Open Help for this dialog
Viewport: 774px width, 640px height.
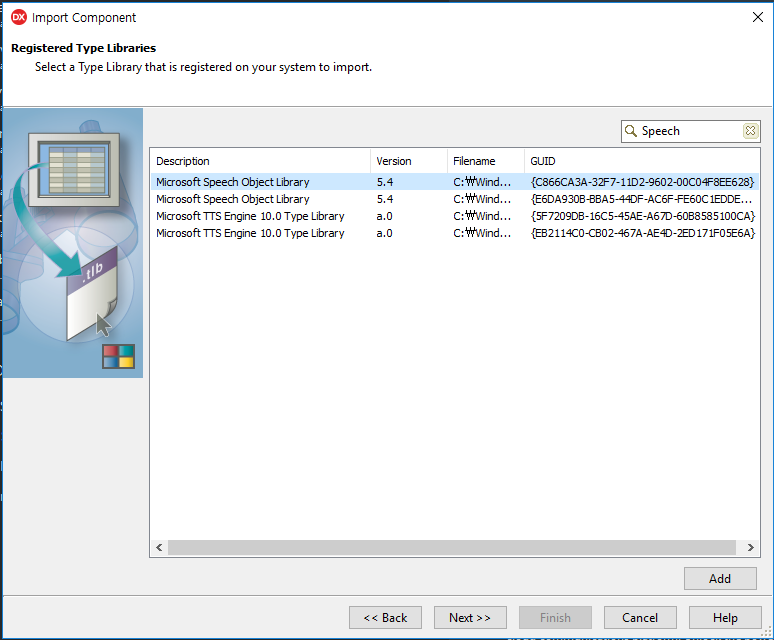coord(725,617)
